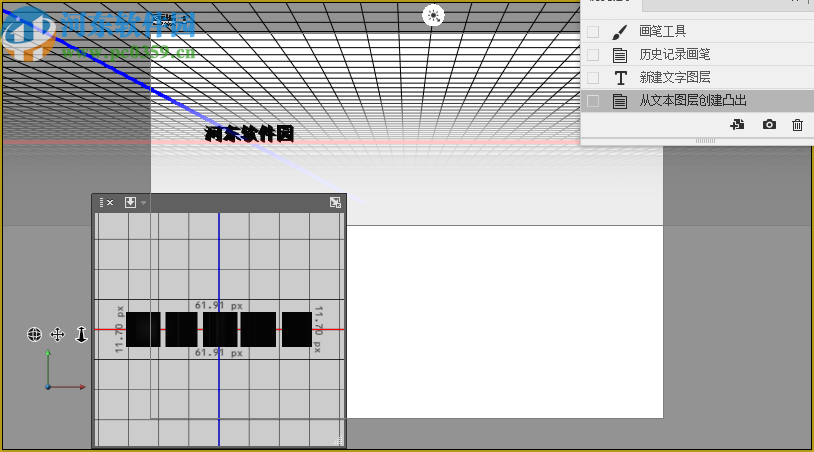
Task: Set history brush source for 新建文字图层
Action: [x=593, y=78]
